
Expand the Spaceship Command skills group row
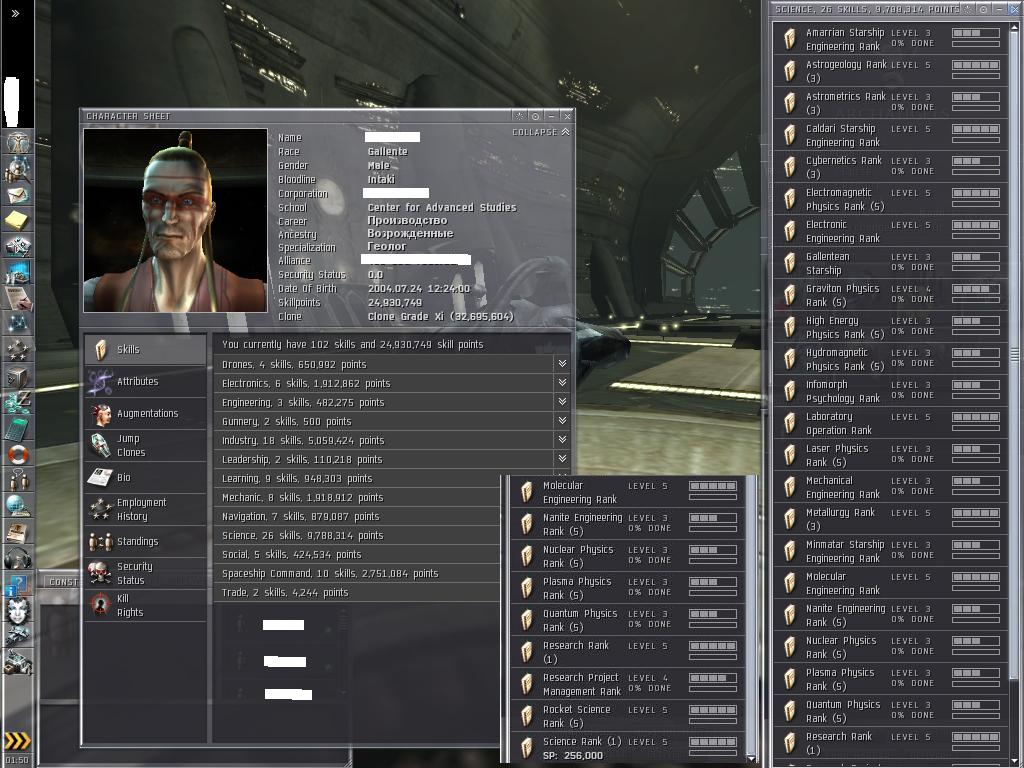click(x=358, y=573)
